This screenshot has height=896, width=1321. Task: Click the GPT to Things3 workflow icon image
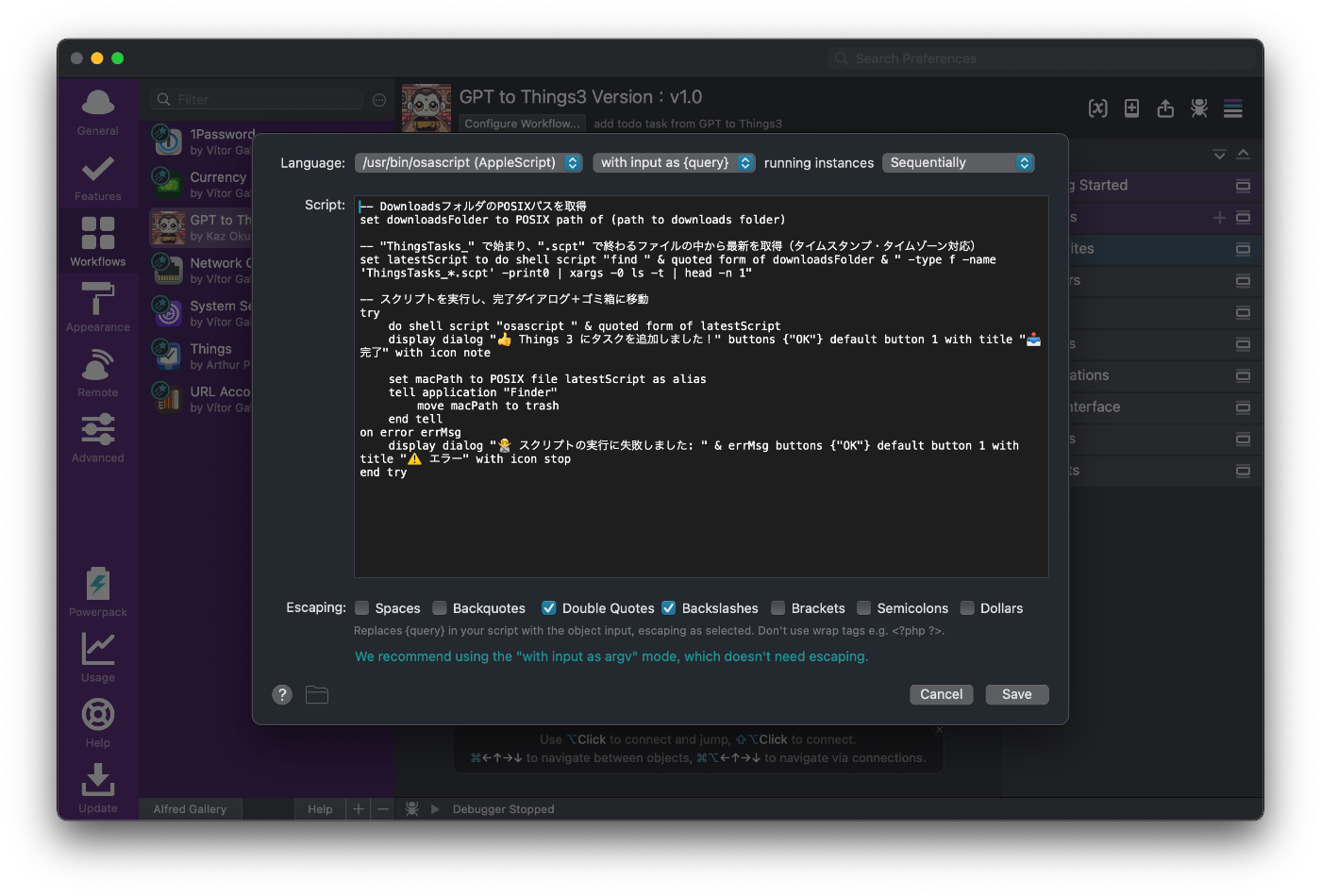[x=426, y=108]
